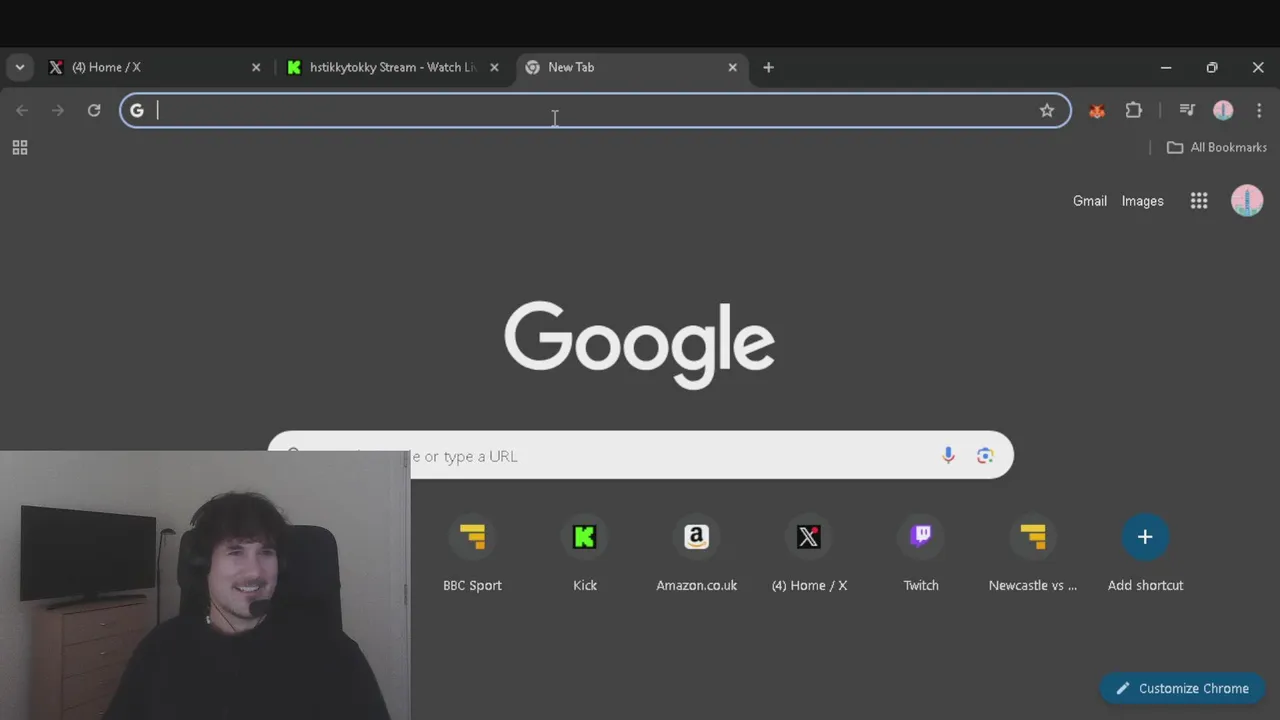Open the Newcastle vs ... shortcut
The height and width of the screenshot is (720, 1280).
pyautogui.click(x=1033, y=555)
